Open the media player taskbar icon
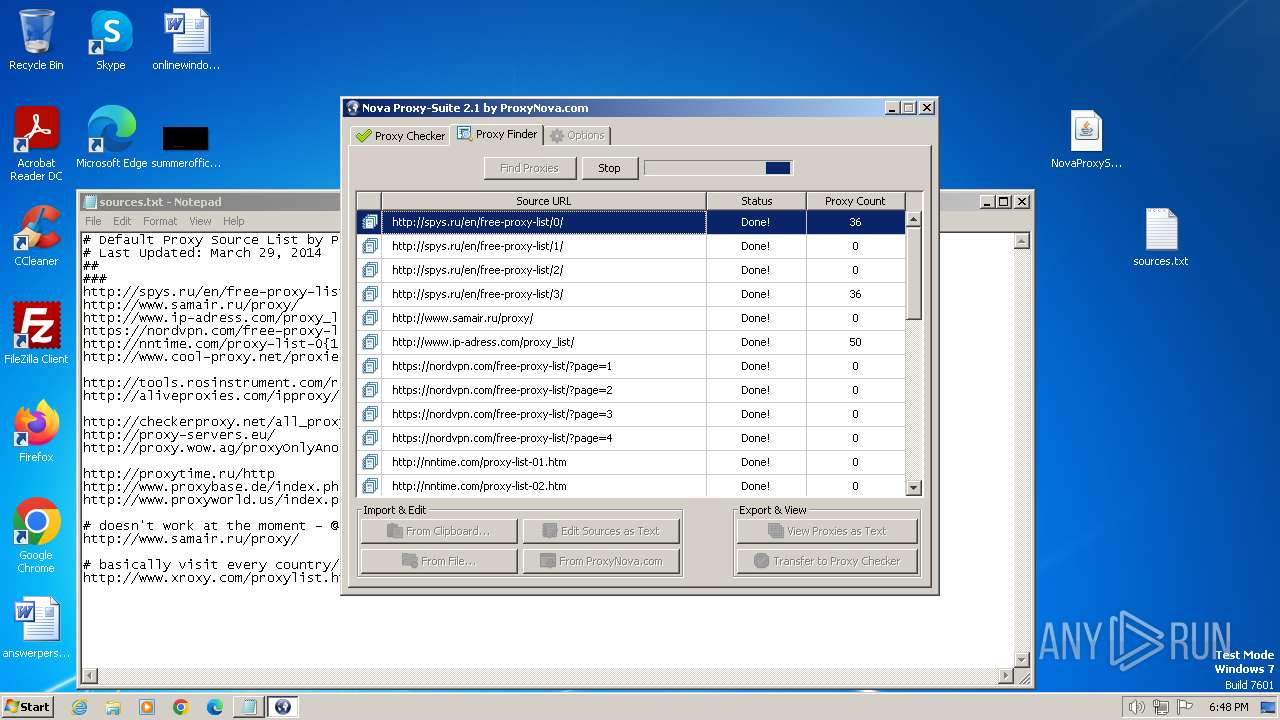Viewport: 1280px width, 720px height. [x=147, y=707]
